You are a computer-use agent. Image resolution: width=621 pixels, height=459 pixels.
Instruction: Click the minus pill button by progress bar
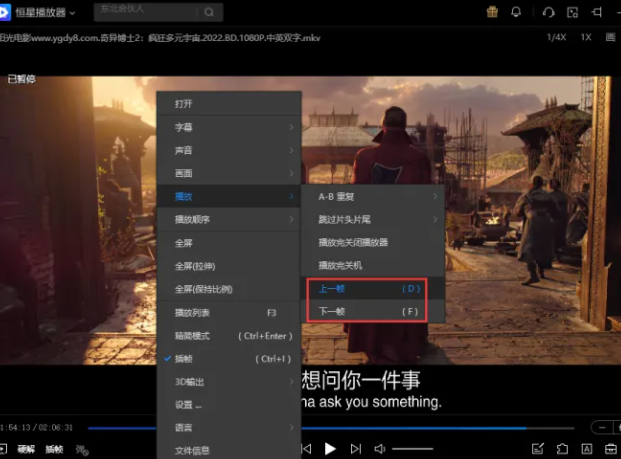(x=602, y=428)
